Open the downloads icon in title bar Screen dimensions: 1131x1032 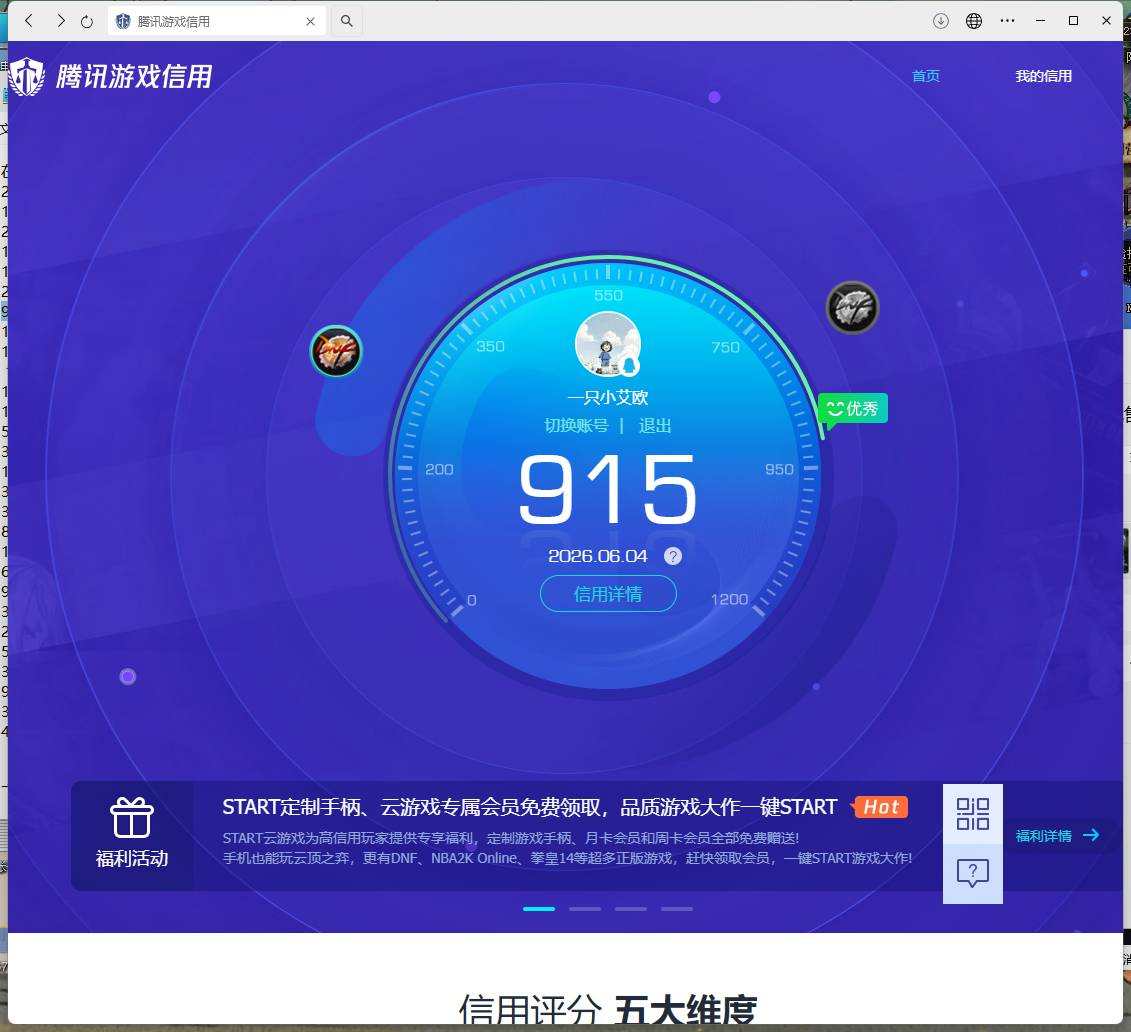pyautogui.click(x=941, y=21)
